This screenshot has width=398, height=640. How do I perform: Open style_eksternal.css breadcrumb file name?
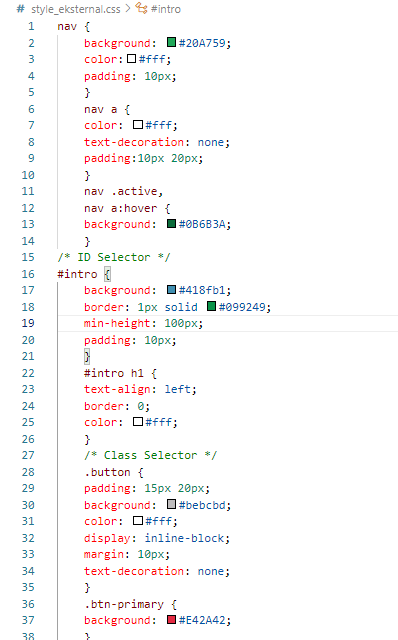(76, 9)
